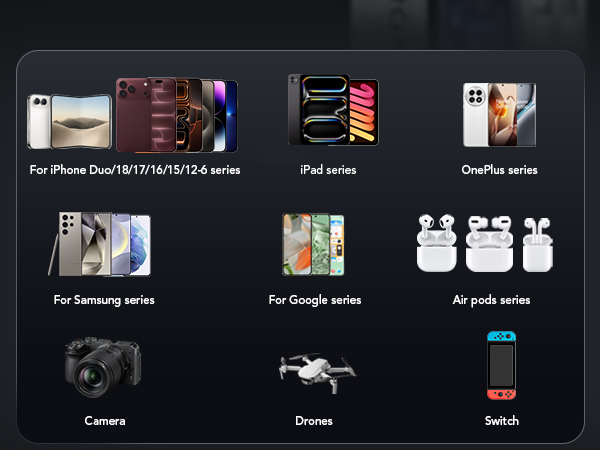600x450 pixels.
Task: Click the Samsung phone with stylus image
Action: pos(99,244)
